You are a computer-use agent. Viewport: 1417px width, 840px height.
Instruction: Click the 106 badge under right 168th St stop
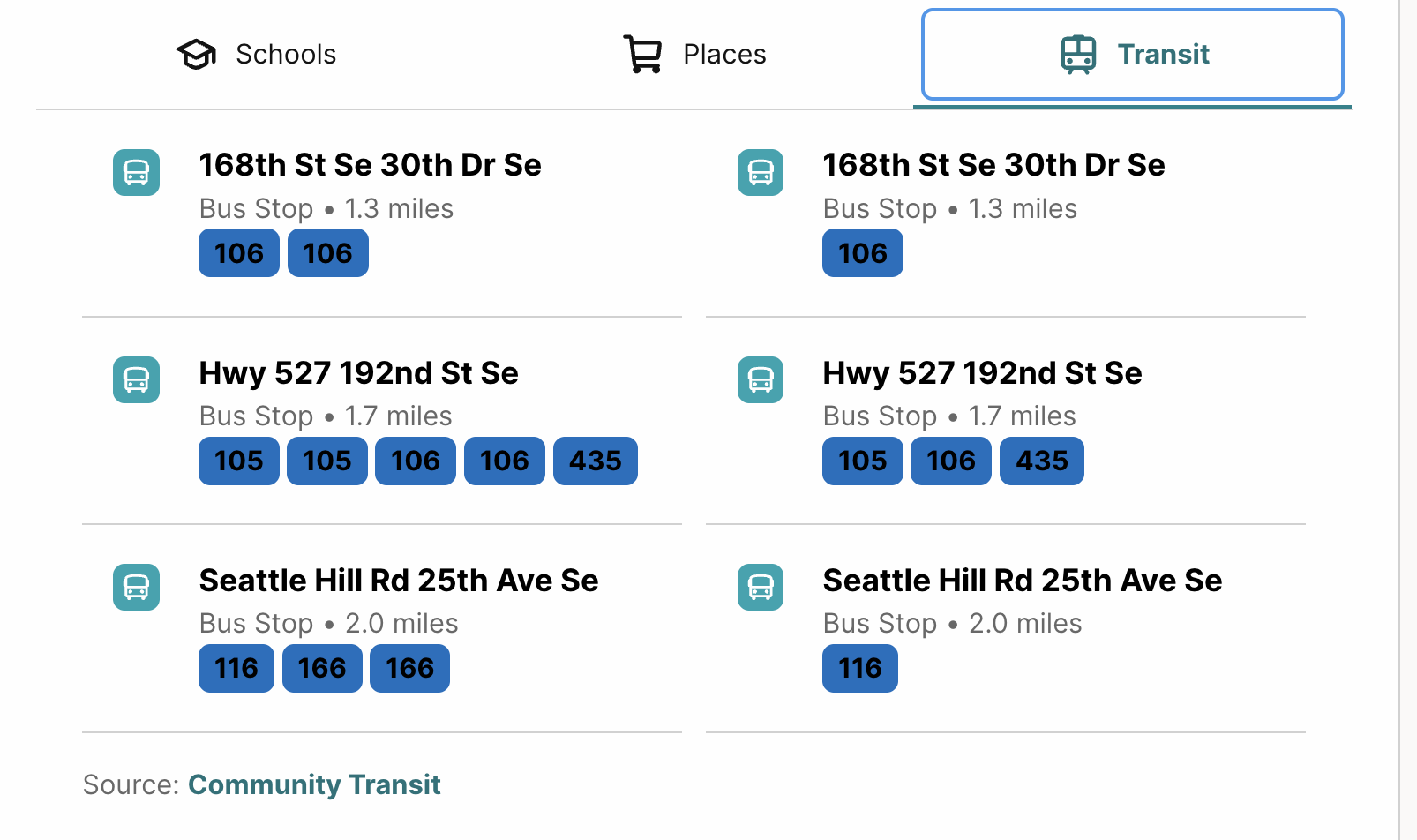tap(863, 253)
